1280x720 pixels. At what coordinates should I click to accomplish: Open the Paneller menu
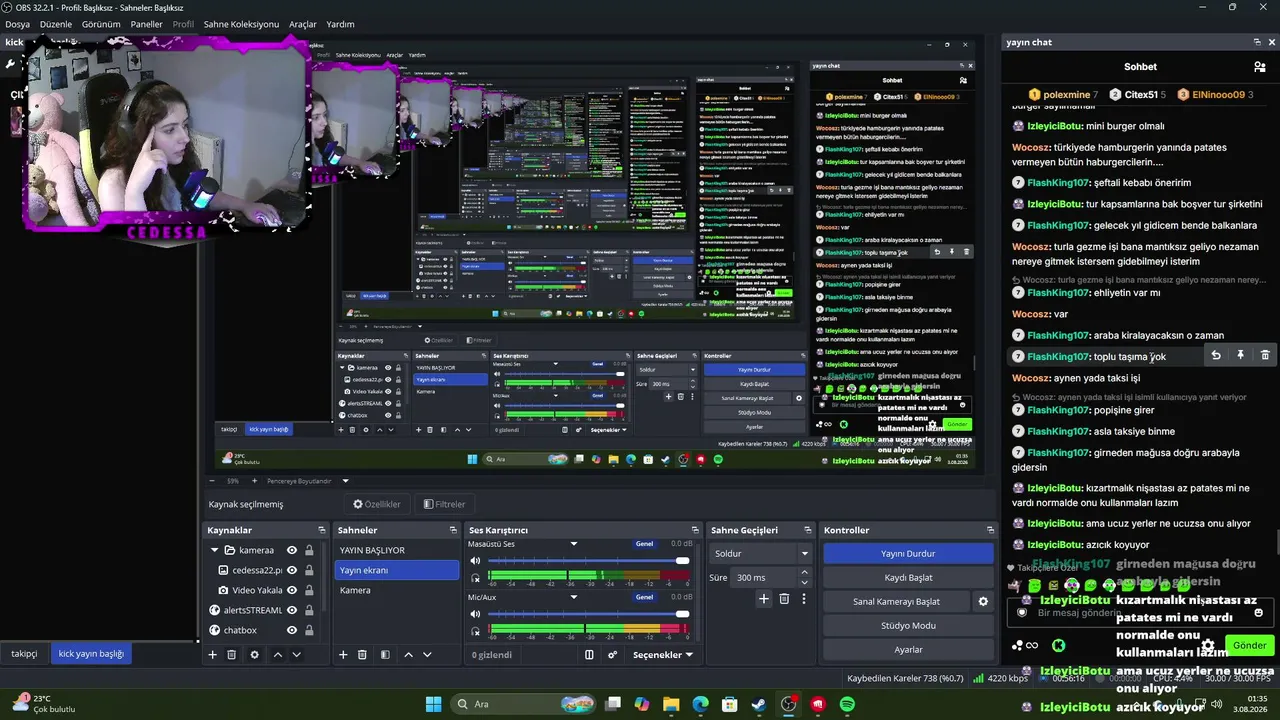pos(146,24)
